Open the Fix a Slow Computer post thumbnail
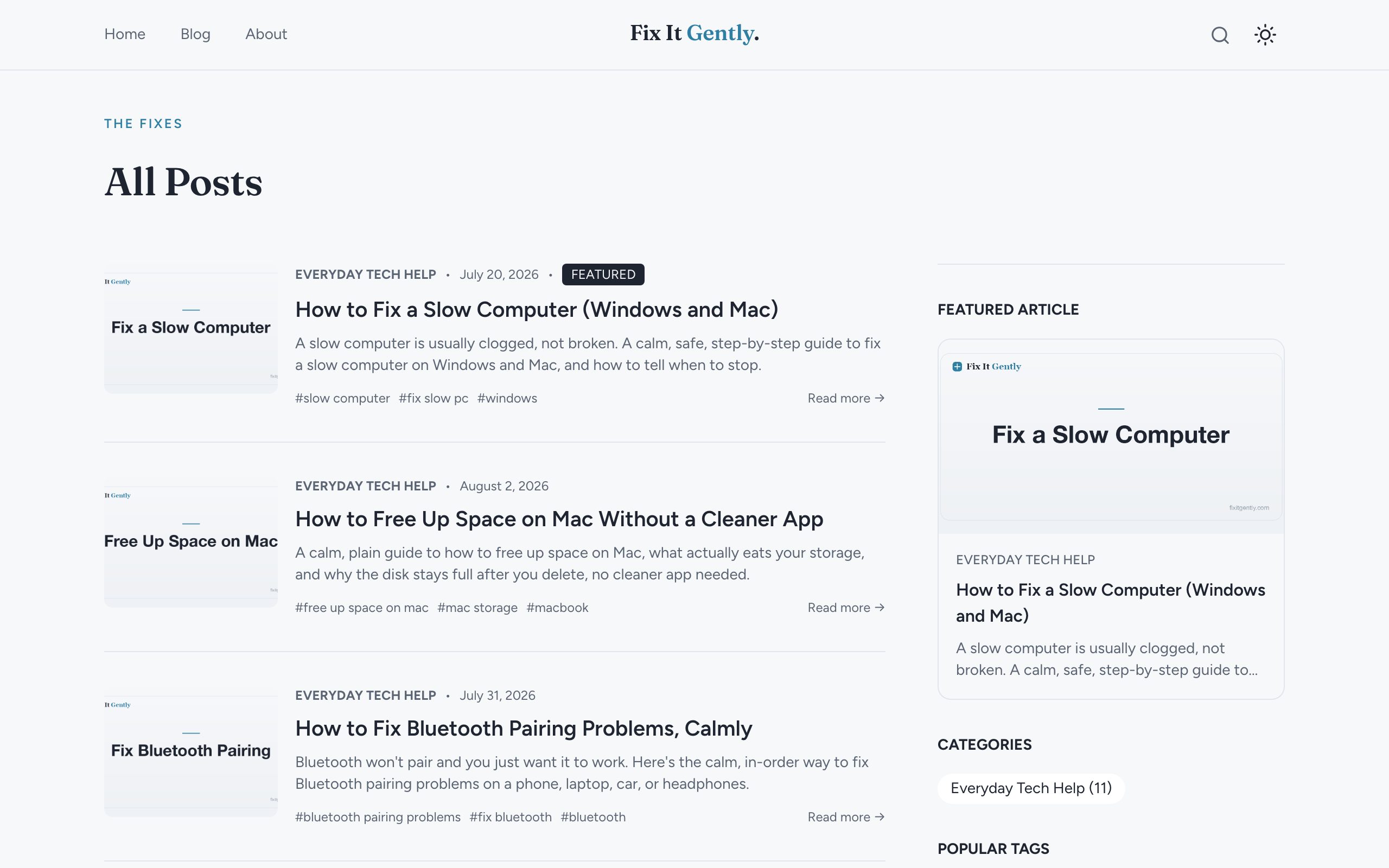The width and height of the screenshot is (1389, 868). tap(190, 329)
